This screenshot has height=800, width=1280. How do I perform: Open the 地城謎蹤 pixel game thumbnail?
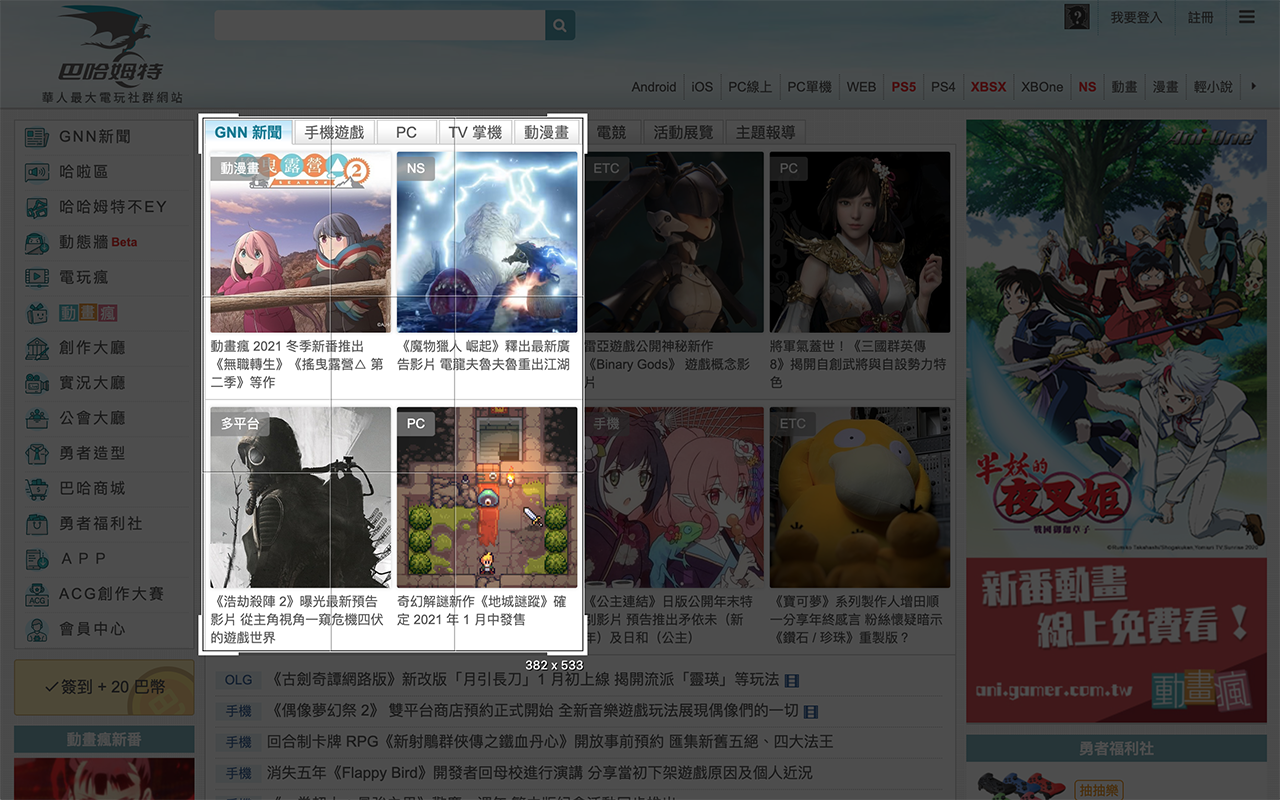pos(487,497)
